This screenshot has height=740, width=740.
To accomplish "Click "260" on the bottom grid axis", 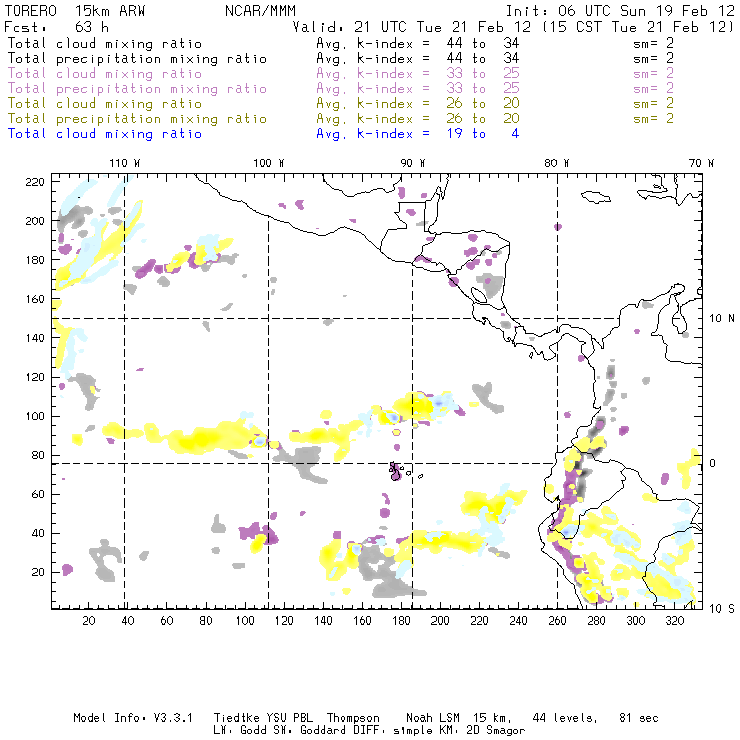I will click(x=557, y=621).
